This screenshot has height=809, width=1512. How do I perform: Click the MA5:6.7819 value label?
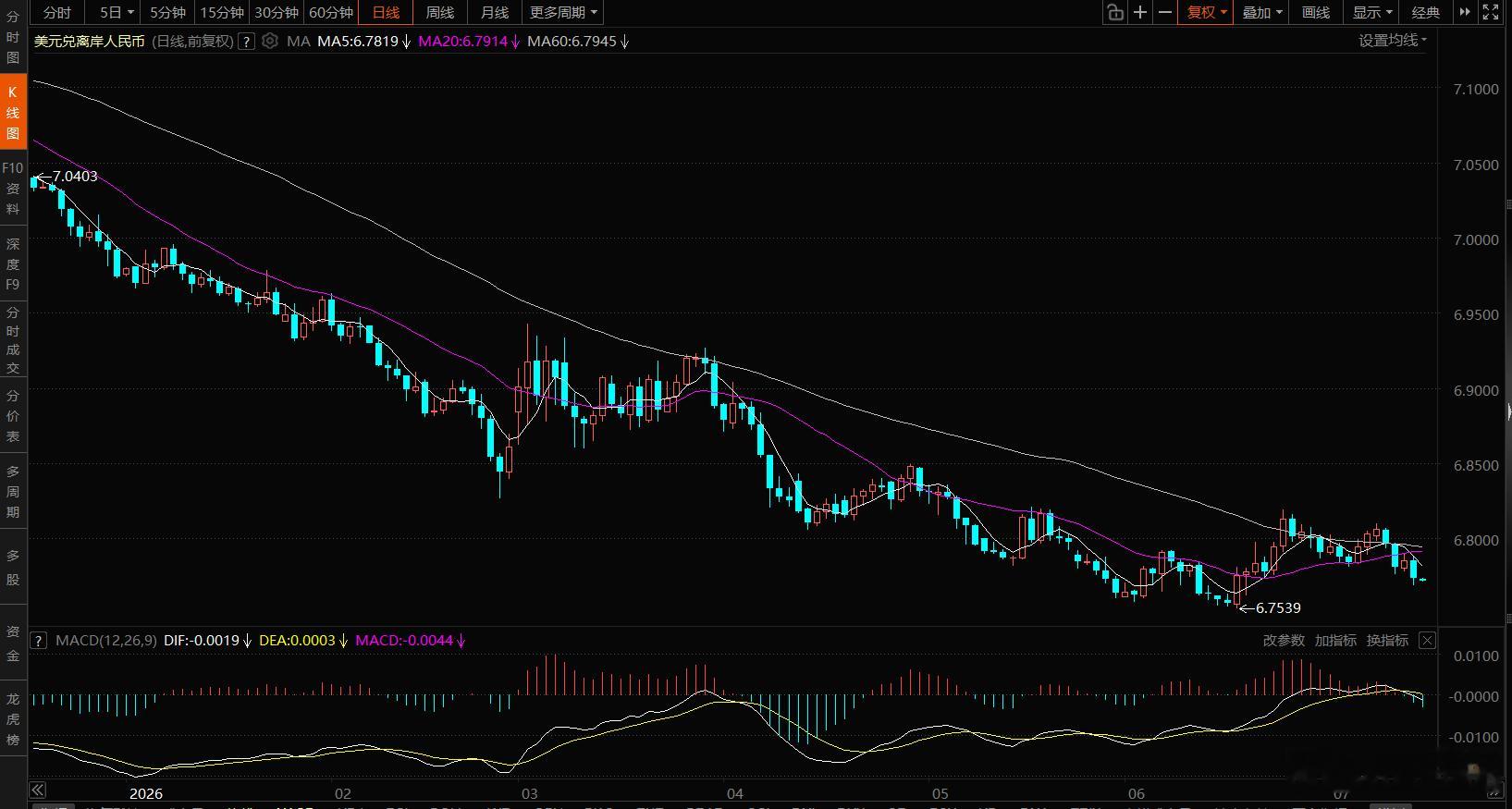coord(358,41)
